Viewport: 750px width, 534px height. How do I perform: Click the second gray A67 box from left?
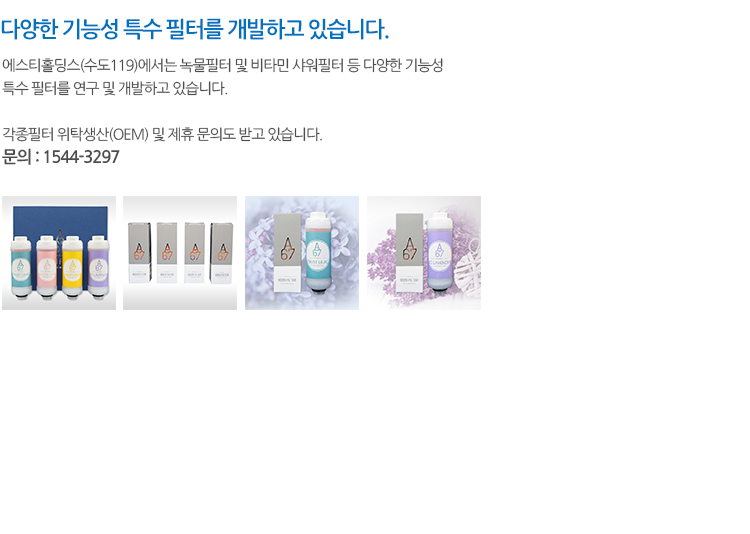(x=167, y=253)
